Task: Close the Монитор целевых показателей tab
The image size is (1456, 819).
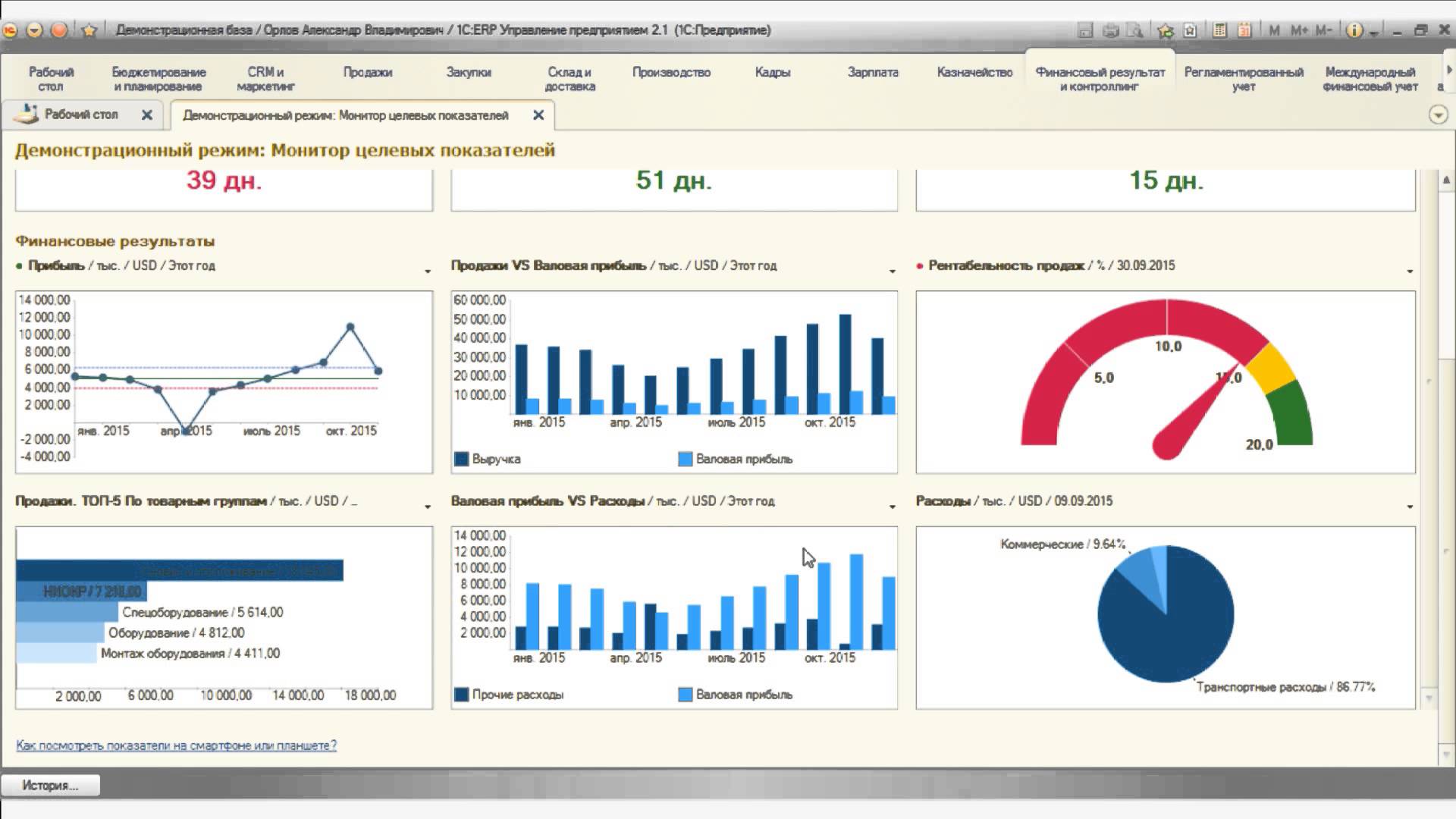Action: coord(538,115)
